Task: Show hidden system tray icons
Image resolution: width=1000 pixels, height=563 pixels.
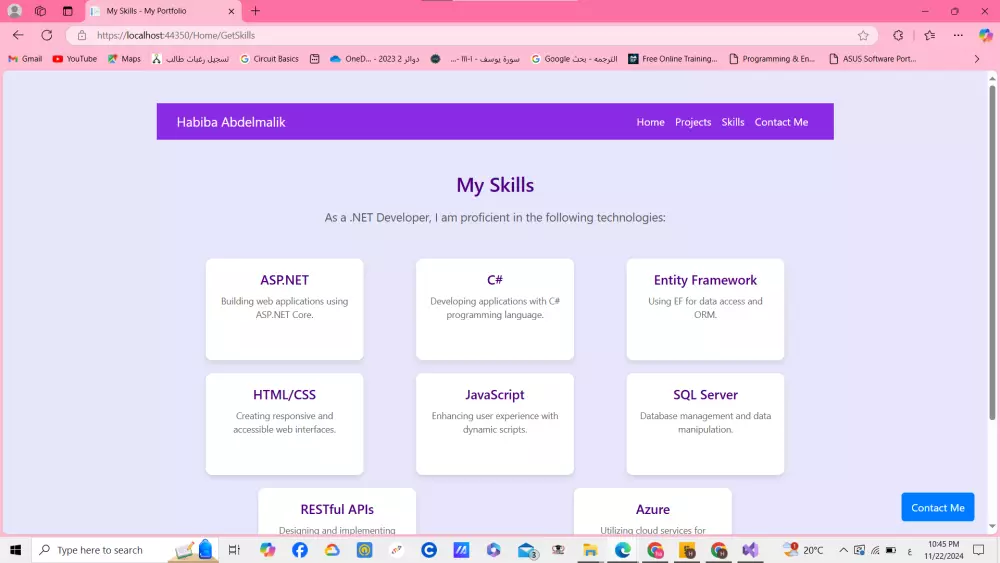Action: click(x=843, y=550)
